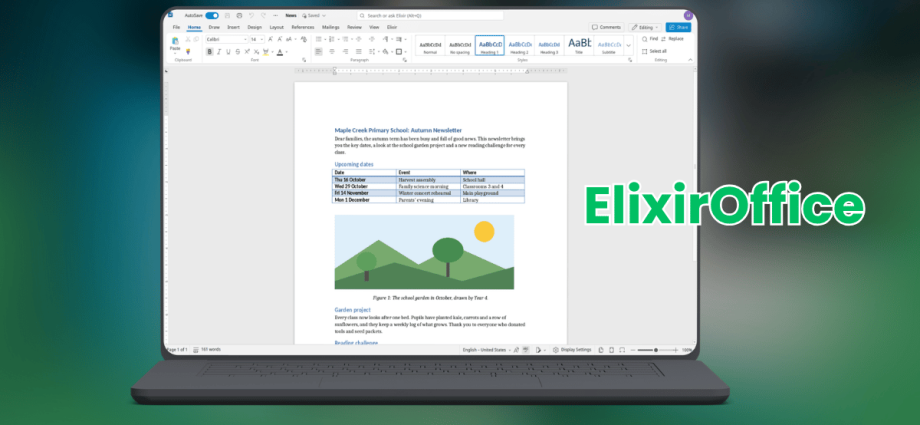Apply the Subtitle style
Viewport: 920px width, 425px height.
(608, 46)
